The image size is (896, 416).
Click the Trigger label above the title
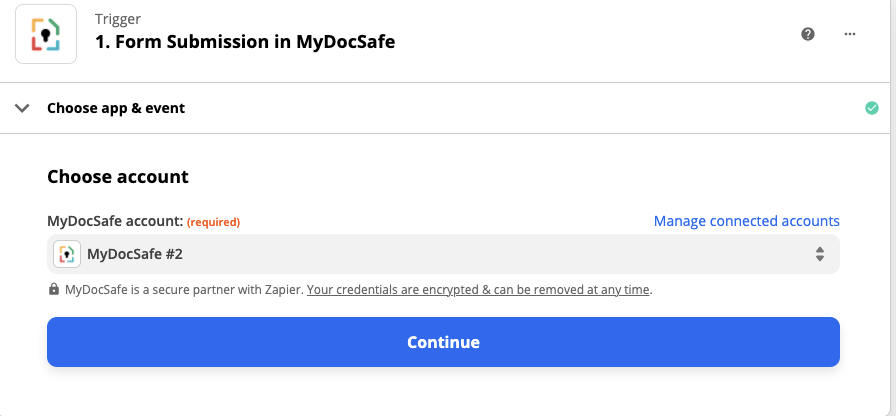[x=117, y=19]
